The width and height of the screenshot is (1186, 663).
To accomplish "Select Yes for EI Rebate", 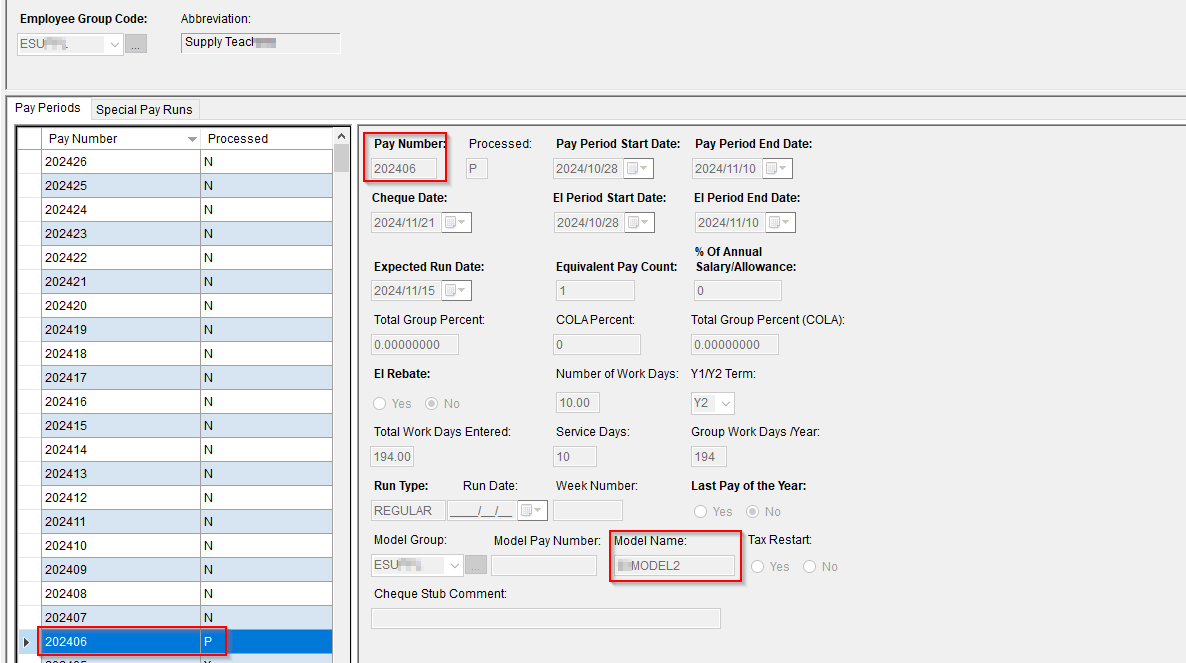I will coord(380,404).
